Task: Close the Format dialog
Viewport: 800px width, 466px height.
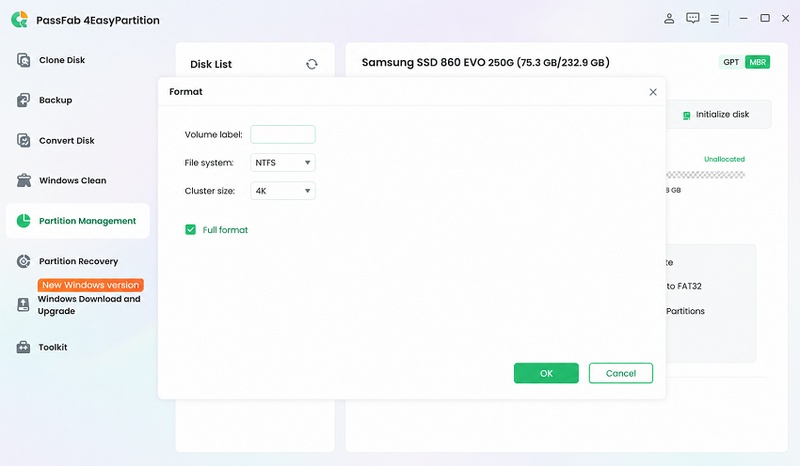Action: pos(653,92)
